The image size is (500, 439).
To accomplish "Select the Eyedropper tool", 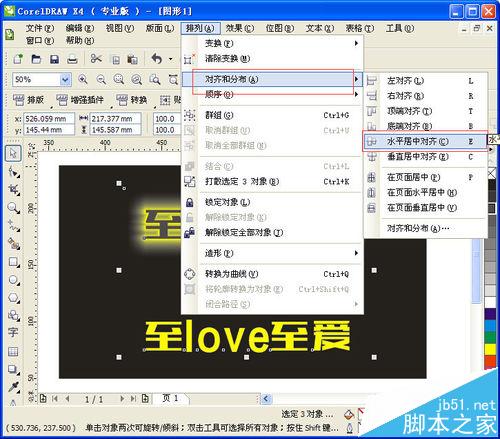I will click(x=14, y=387).
